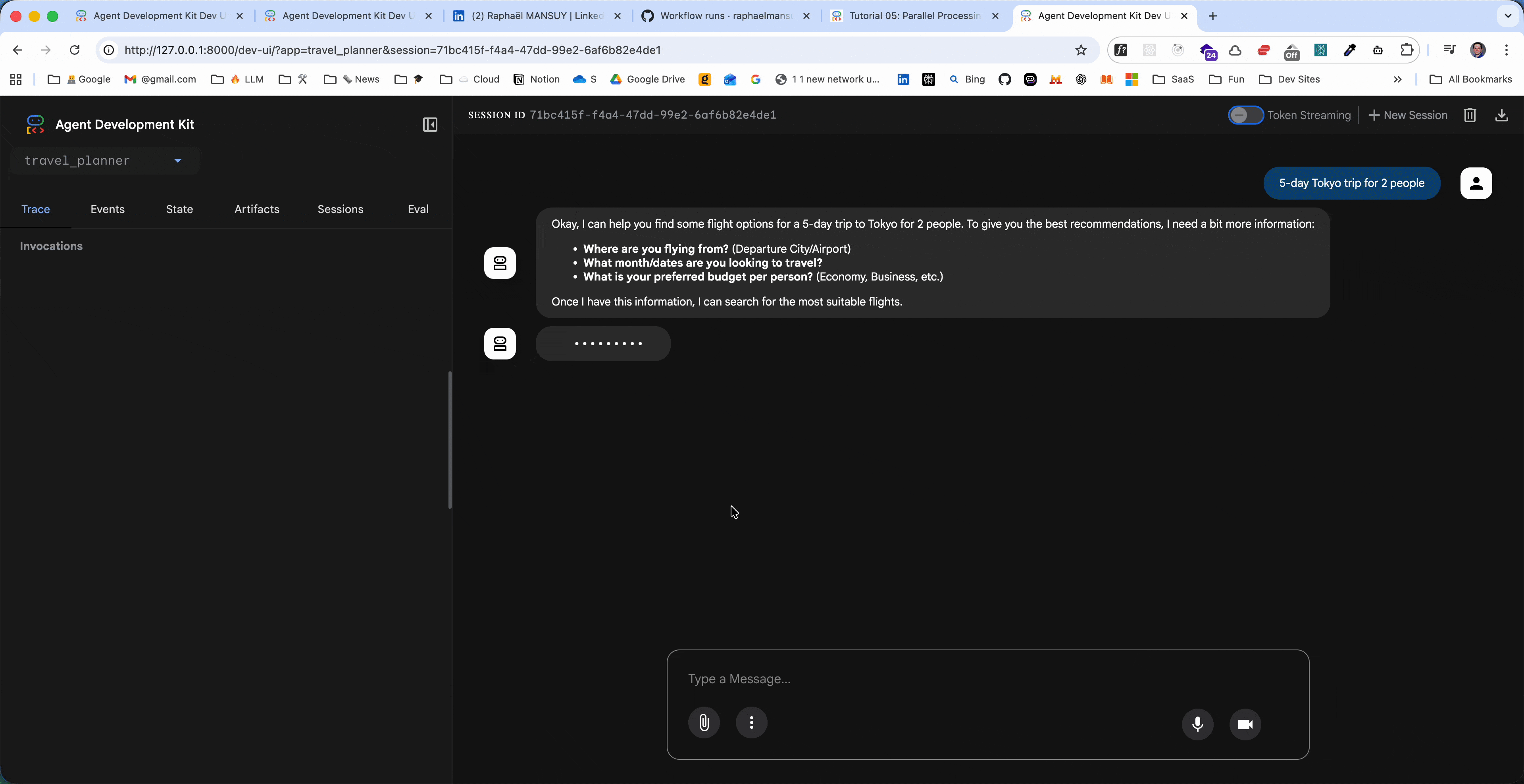The height and width of the screenshot is (784, 1524).
Task: Open the browser extensions puzzle icon
Action: point(1407,50)
